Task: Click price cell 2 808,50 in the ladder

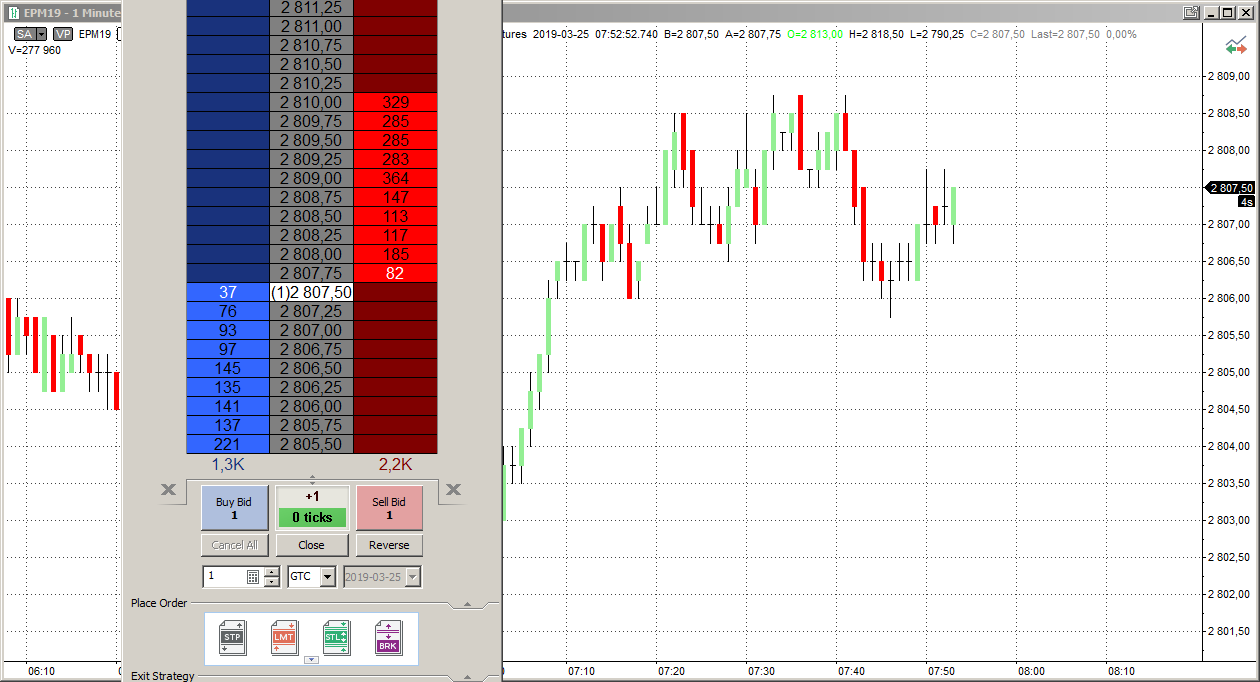Action: 312,216
